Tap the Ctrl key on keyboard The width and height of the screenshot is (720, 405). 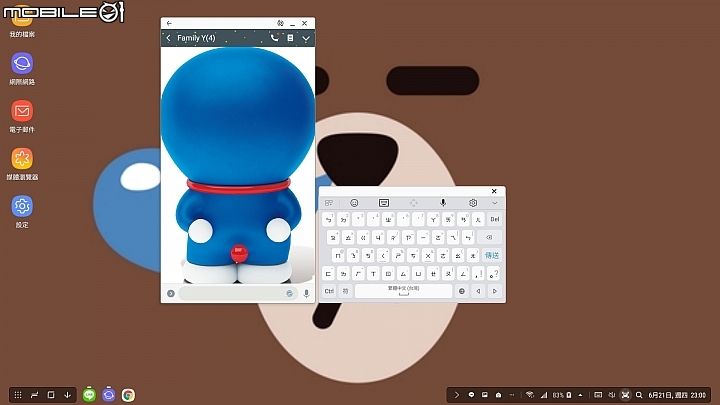pos(329,291)
